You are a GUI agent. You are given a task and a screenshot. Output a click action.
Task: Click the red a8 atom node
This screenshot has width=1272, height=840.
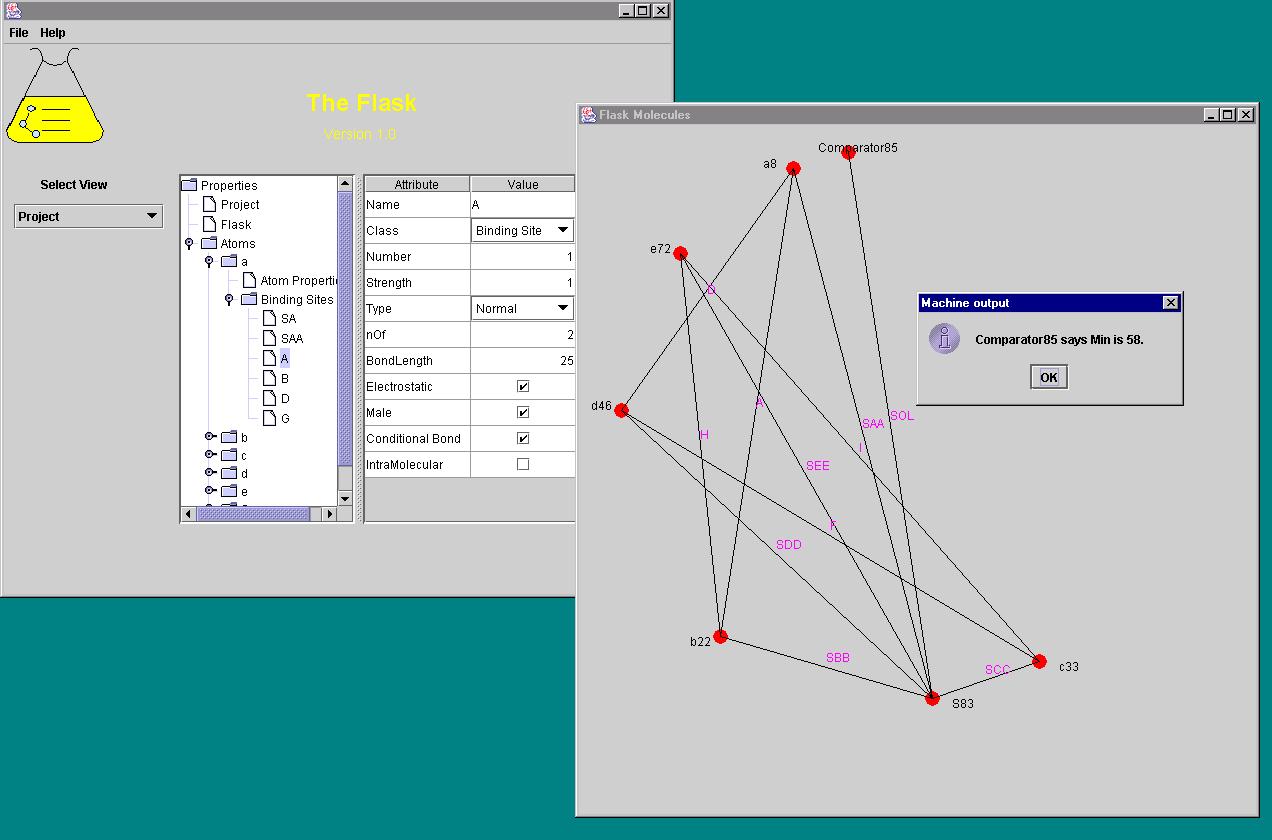(x=793, y=169)
